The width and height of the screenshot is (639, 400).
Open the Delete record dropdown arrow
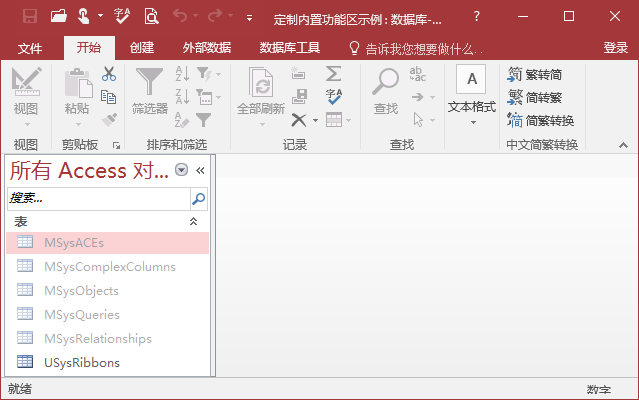pos(315,120)
